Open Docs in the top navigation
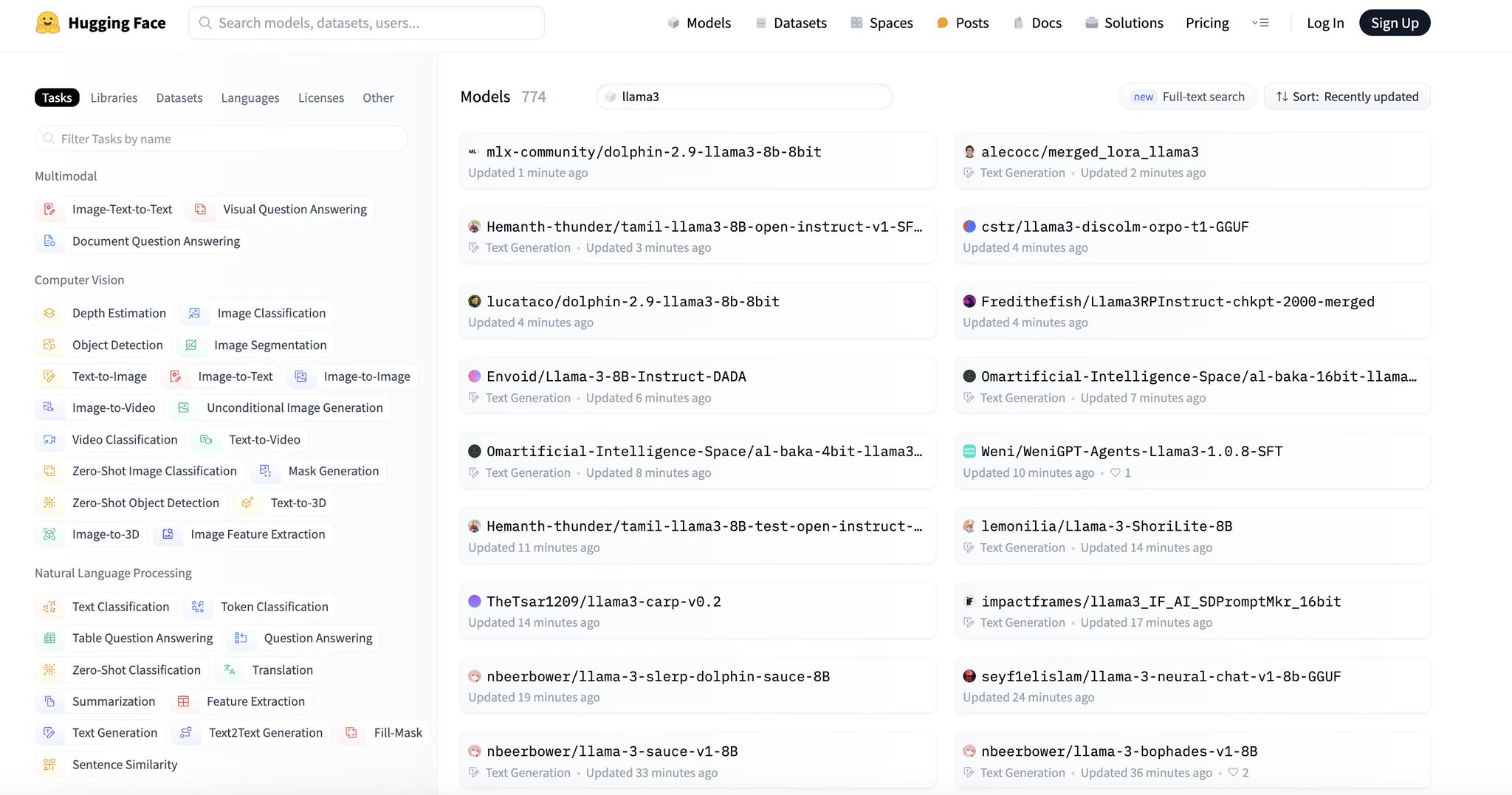The image size is (1512, 795). 1037,23
